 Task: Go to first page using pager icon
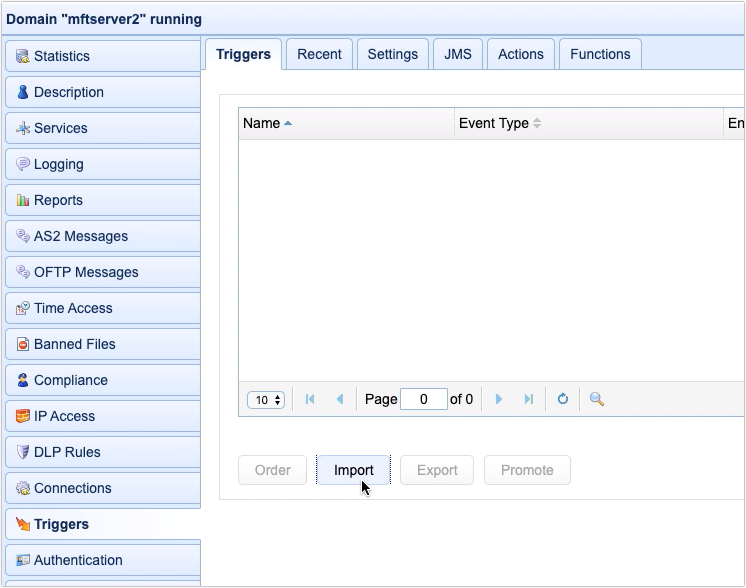click(310, 399)
